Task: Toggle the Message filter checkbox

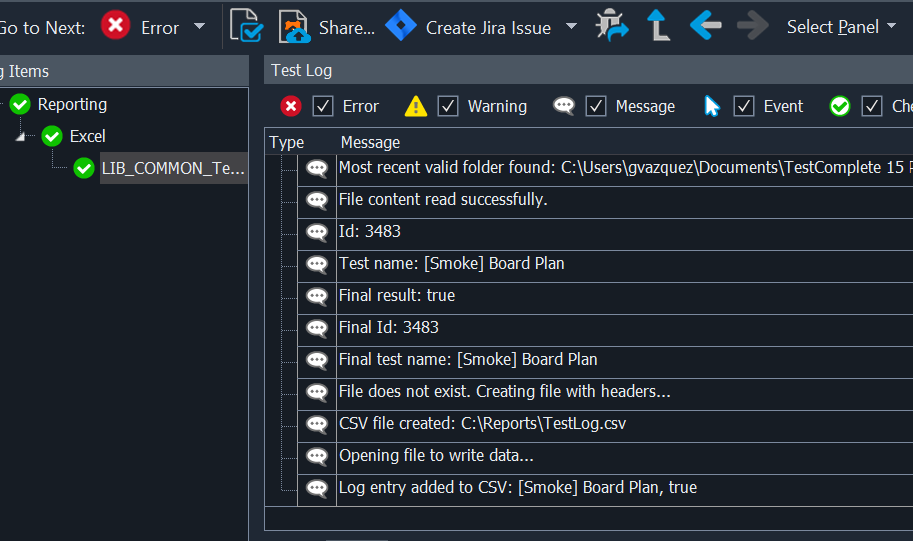Action: [x=596, y=106]
